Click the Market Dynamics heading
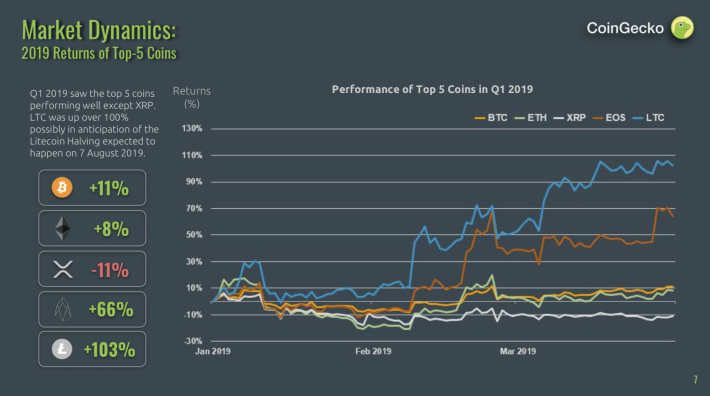Image resolution: width=710 pixels, height=396 pixels. click(99, 30)
